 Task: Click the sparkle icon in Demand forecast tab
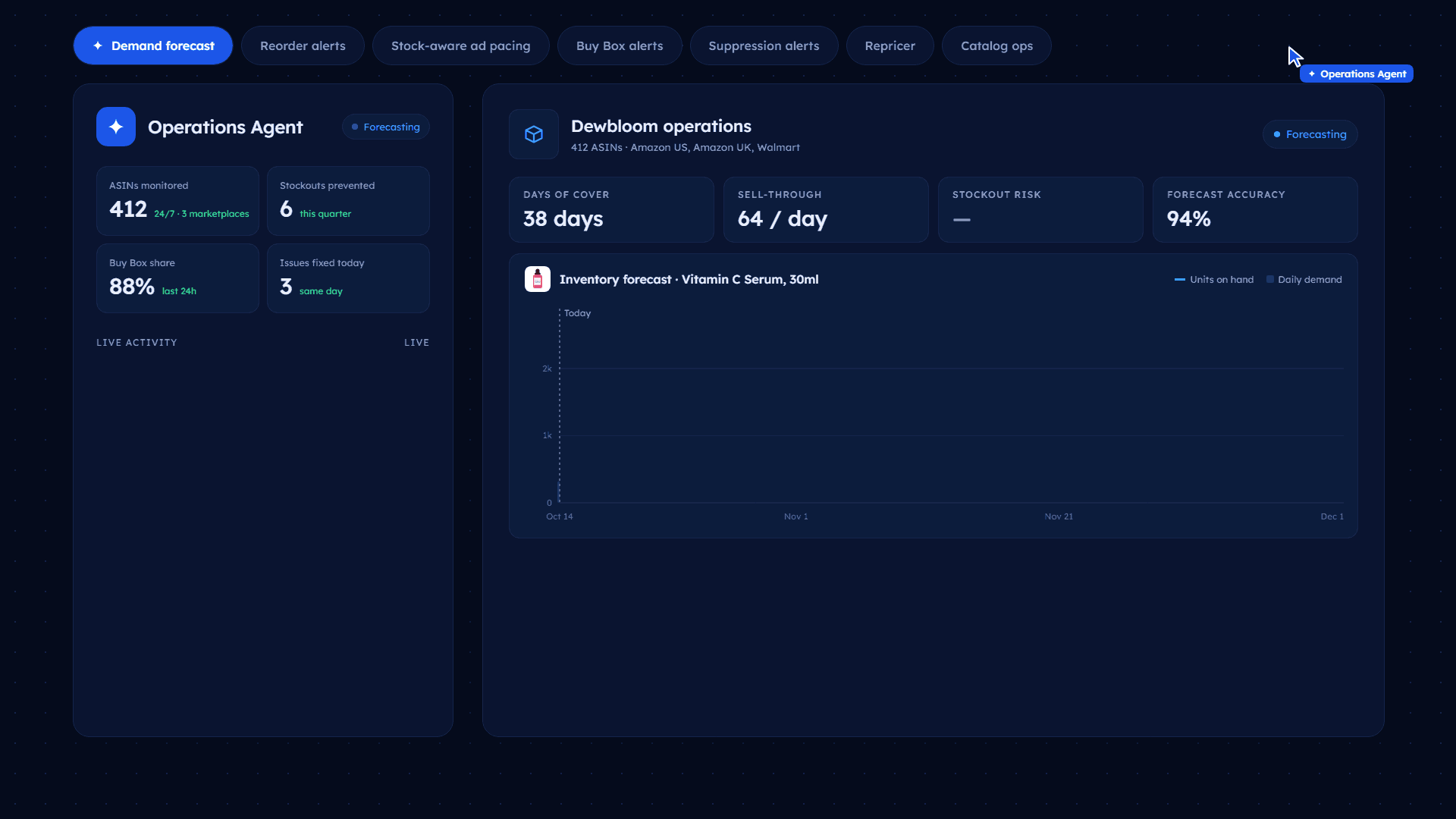(98, 45)
